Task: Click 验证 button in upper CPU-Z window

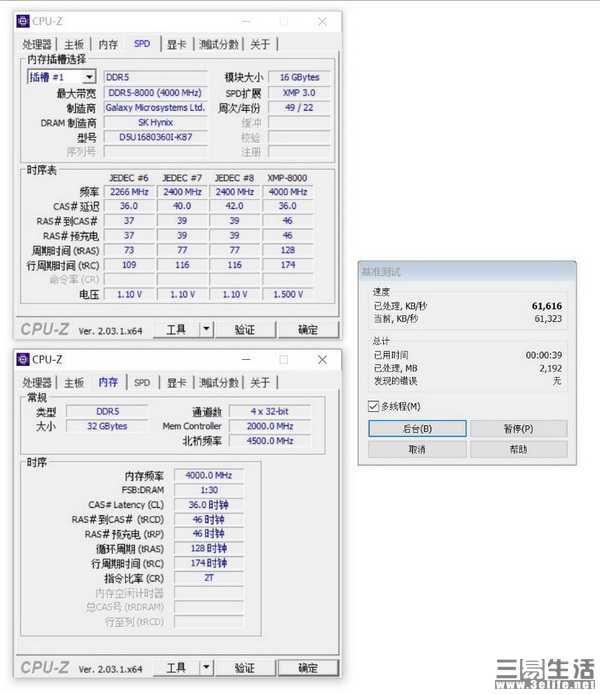Action: click(x=245, y=329)
